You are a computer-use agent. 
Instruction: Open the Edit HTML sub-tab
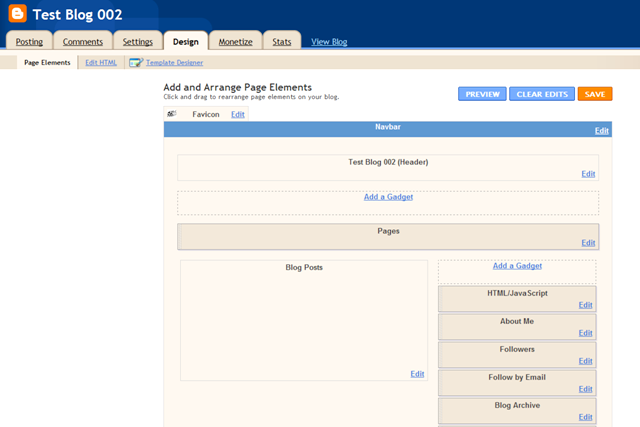101,62
